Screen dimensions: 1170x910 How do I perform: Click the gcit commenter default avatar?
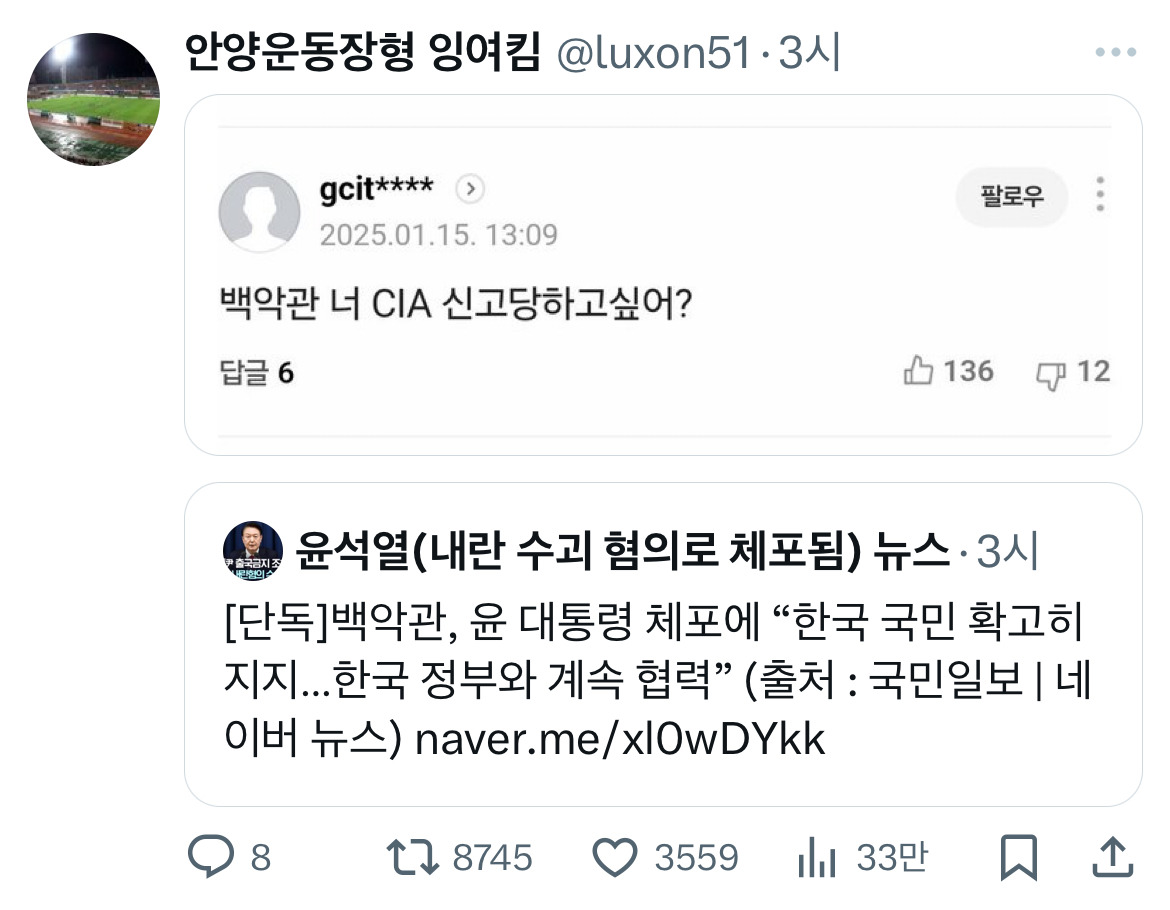259,211
